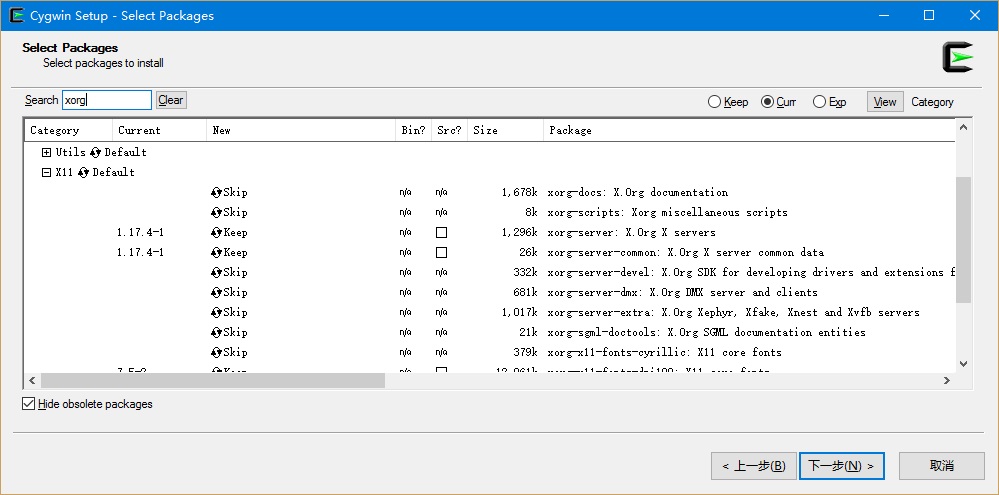Image resolution: width=999 pixels, height=495 pixels.
Task: Cycle the Keep icon for xorg-server-common
Action: point(216,252)
